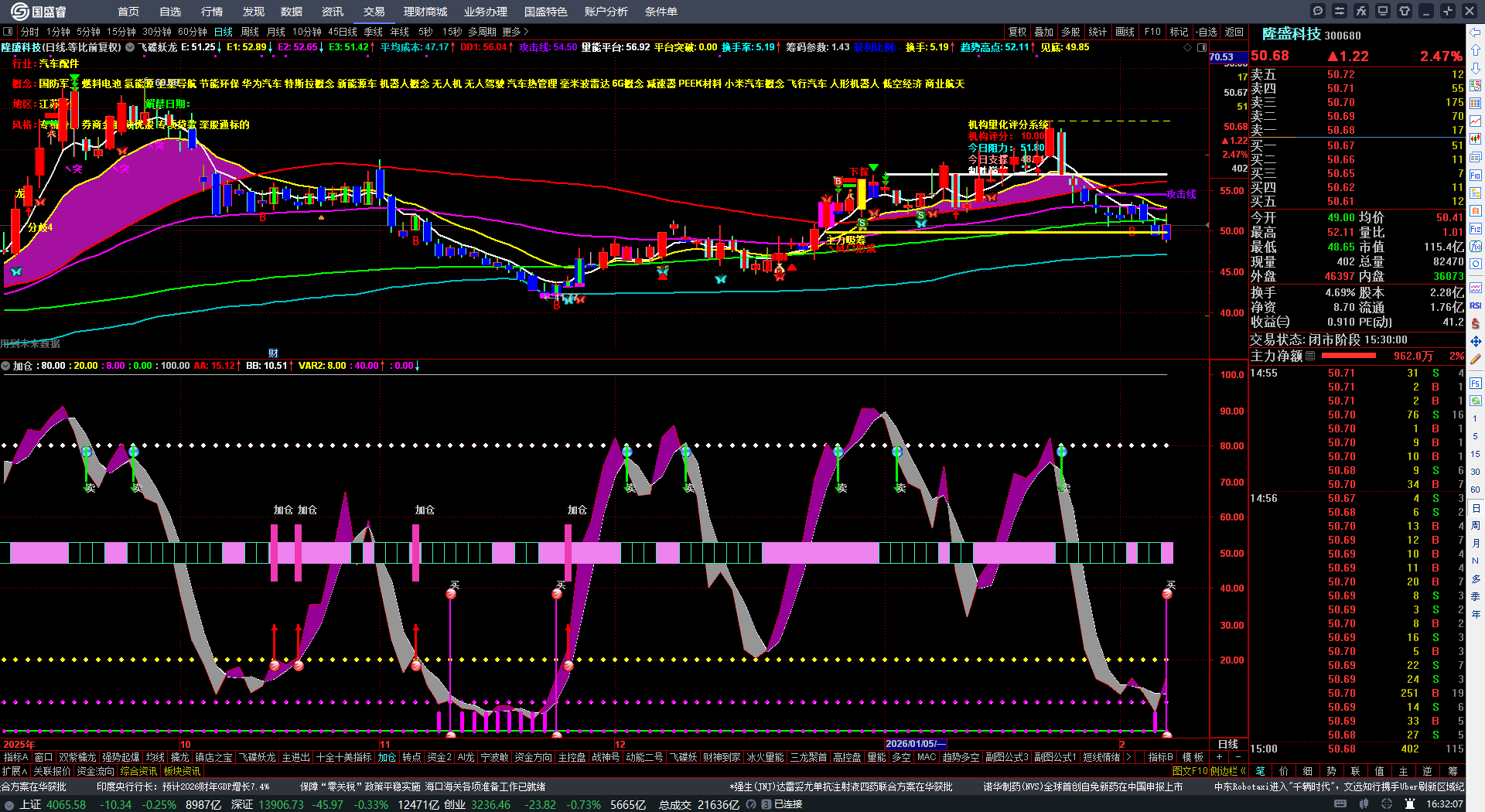Toggle 叠加 overlay option
Image resolution: width=1485 pixels, height=812 pixels.
coord(1044,32)
